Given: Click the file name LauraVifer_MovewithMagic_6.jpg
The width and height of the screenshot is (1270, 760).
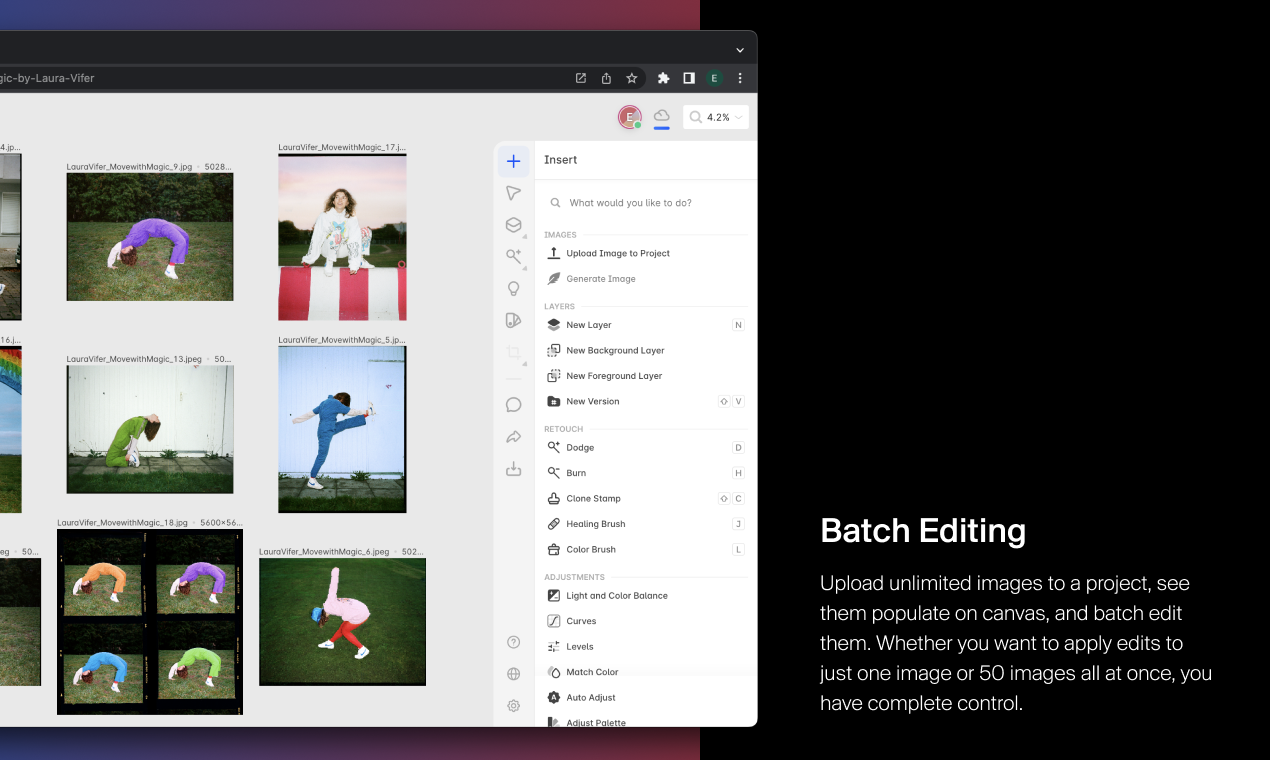Looking at the screenshot, I should (324, 551).
